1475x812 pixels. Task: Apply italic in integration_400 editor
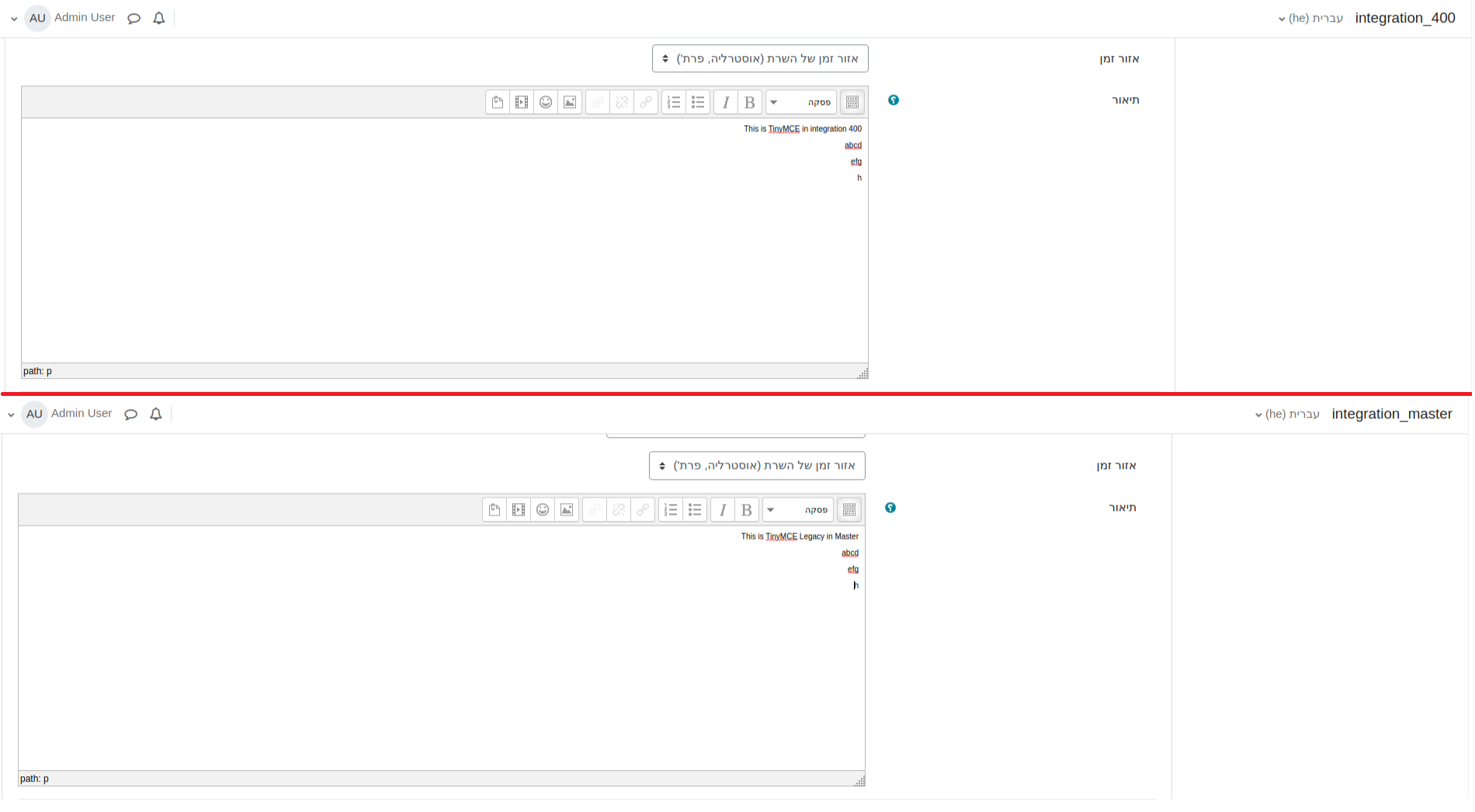point(726,102)
